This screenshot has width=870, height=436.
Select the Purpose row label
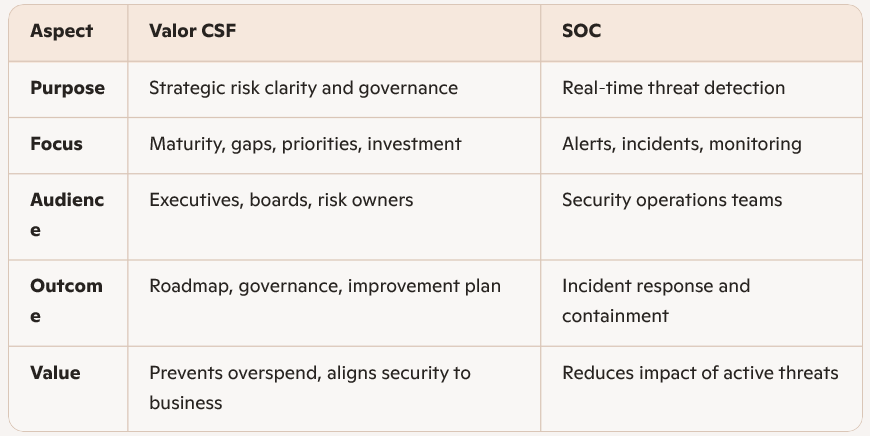(x=67, y=88)
